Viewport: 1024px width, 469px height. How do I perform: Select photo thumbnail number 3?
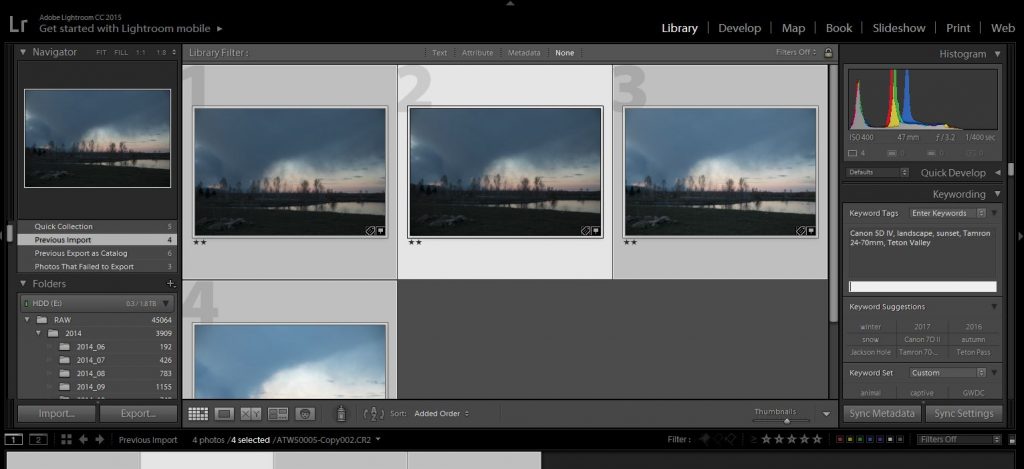[x=720, y=171]
